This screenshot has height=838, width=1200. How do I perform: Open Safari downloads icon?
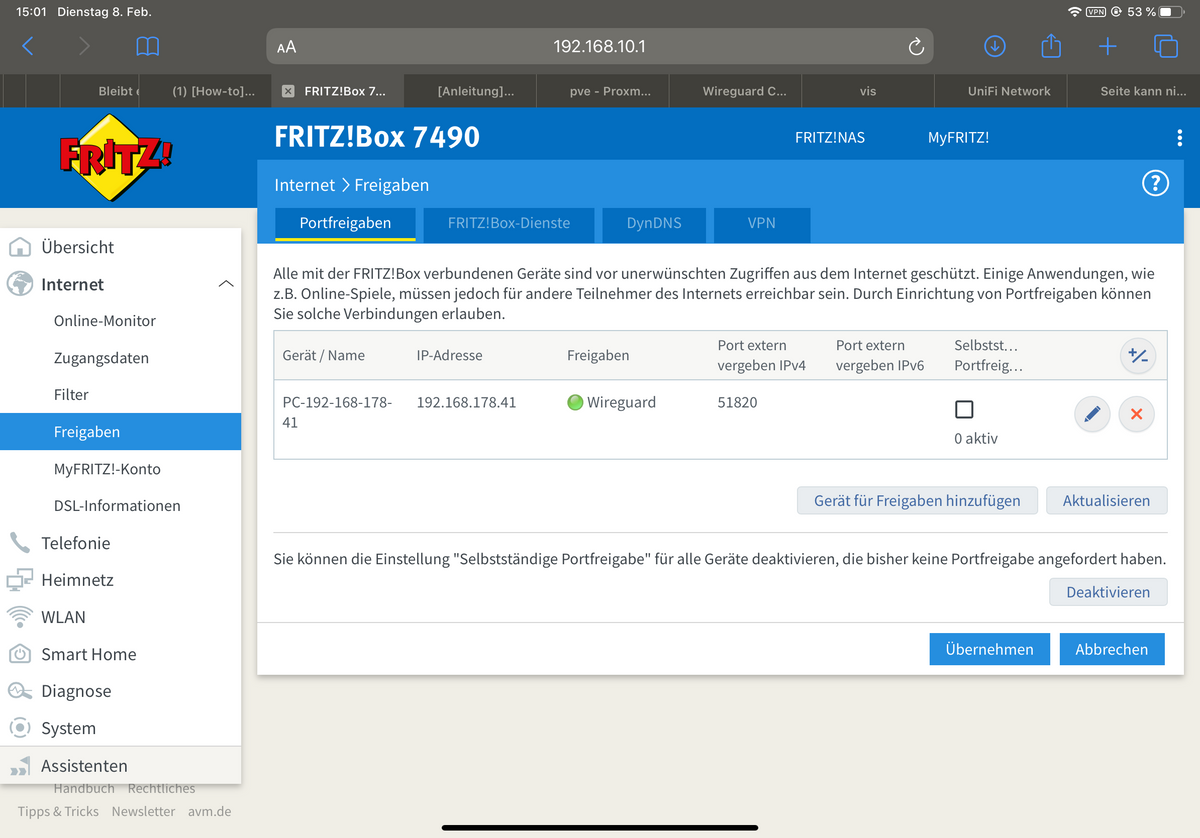pyautogui.click(x=994, y=46)
